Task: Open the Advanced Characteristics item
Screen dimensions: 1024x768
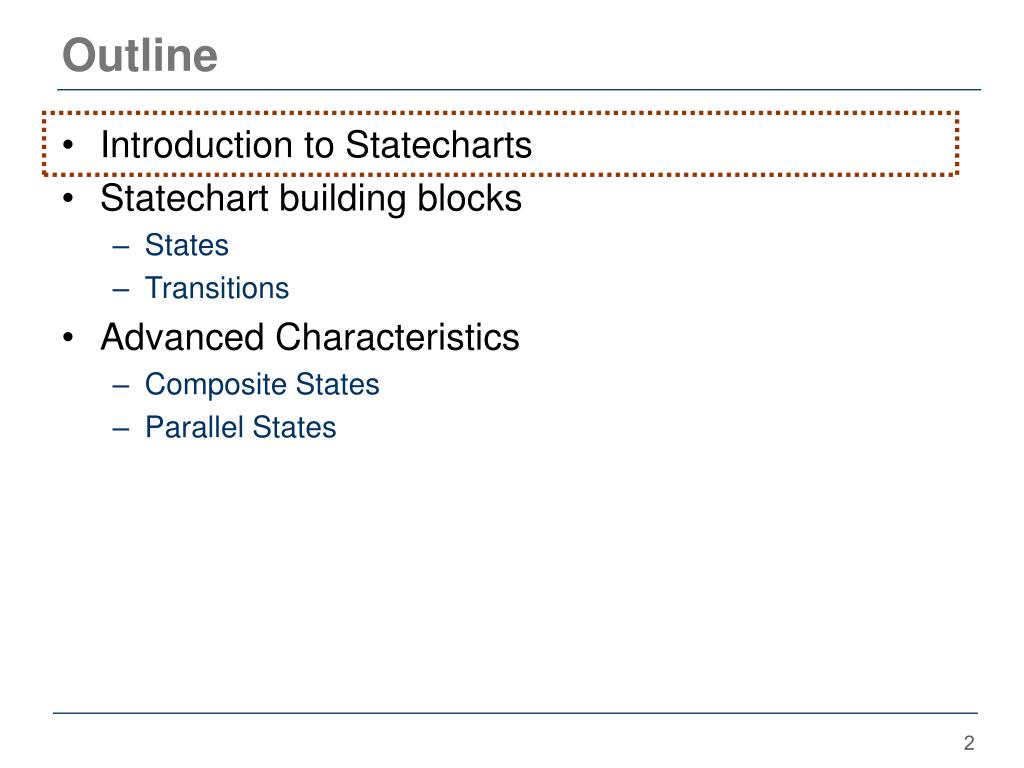Action: coord(310,338)
